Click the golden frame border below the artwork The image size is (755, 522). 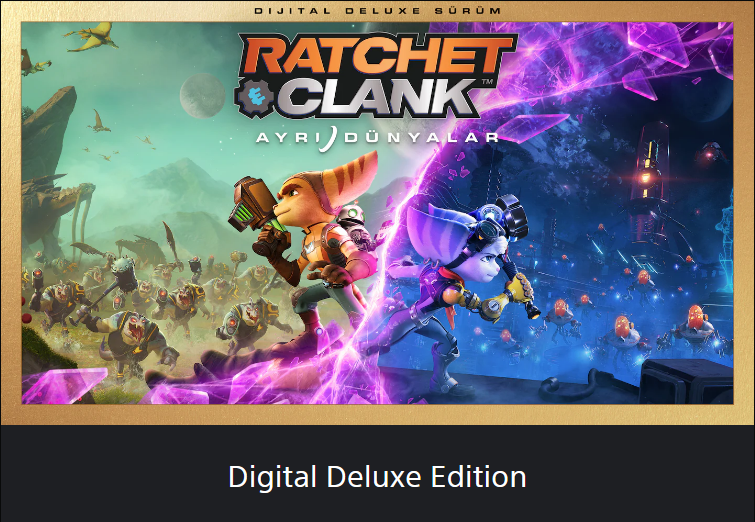click(378, 414)
